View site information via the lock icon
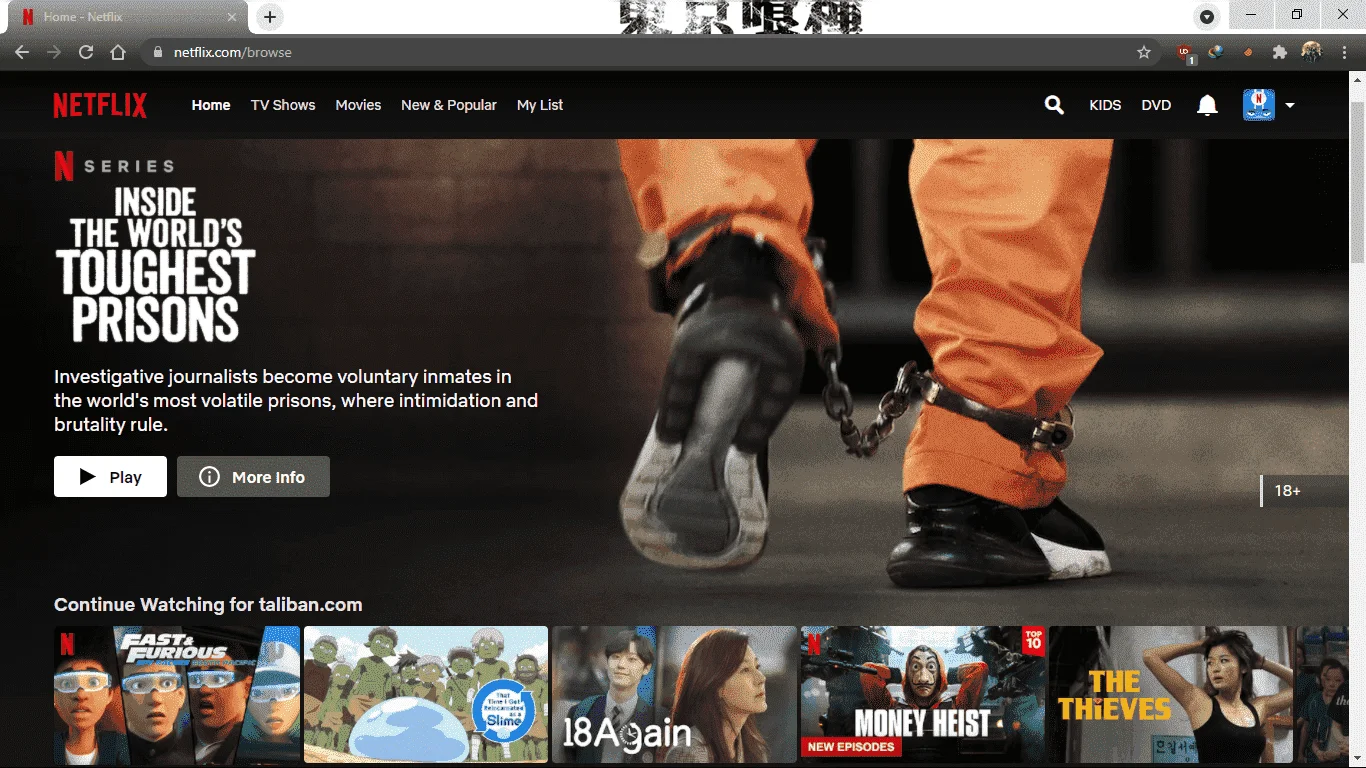Screen dimensions: 1366x768 click(158, 52)
